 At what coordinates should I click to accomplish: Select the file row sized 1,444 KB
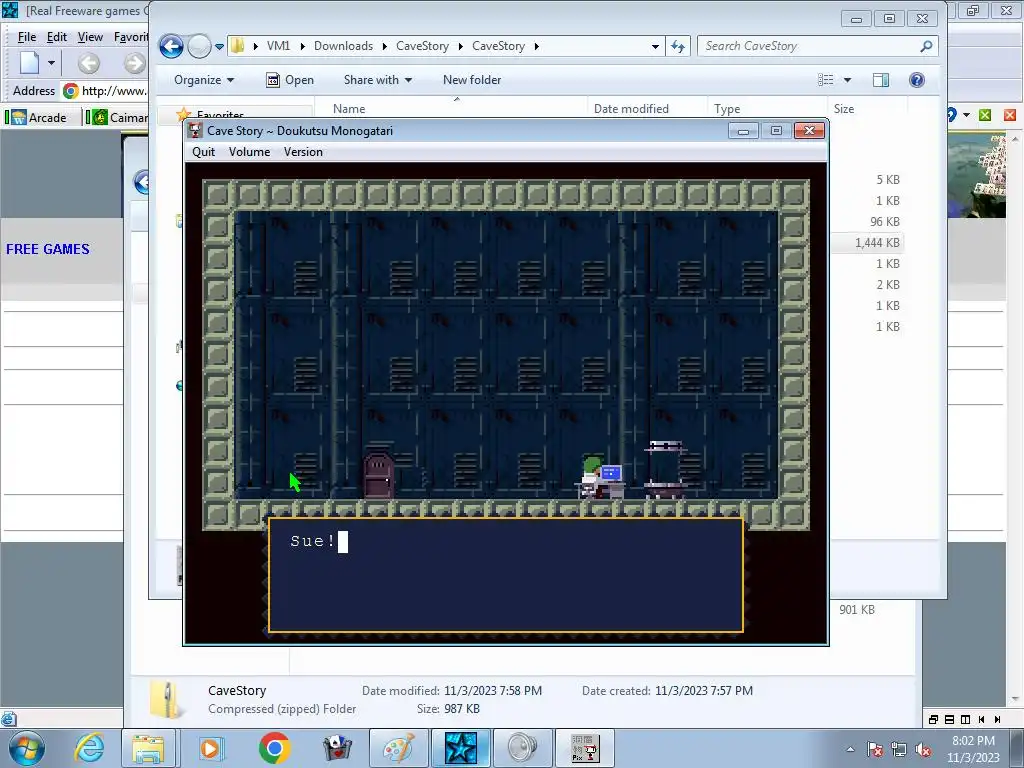867,243
